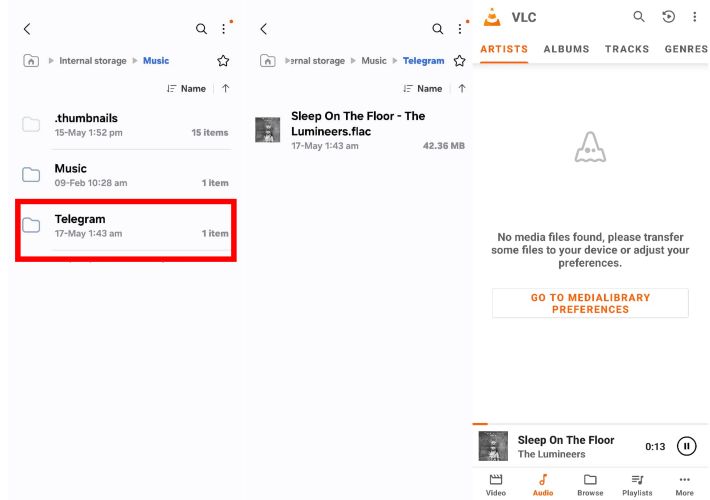Open VLC playback history icon

click(669, 17)
